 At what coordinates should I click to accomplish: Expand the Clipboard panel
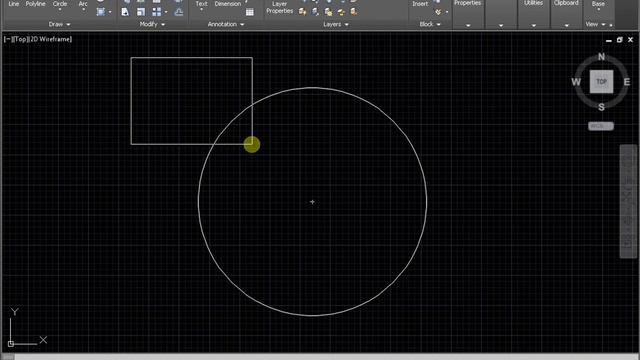pyautogui.click(x=567, y=25)
